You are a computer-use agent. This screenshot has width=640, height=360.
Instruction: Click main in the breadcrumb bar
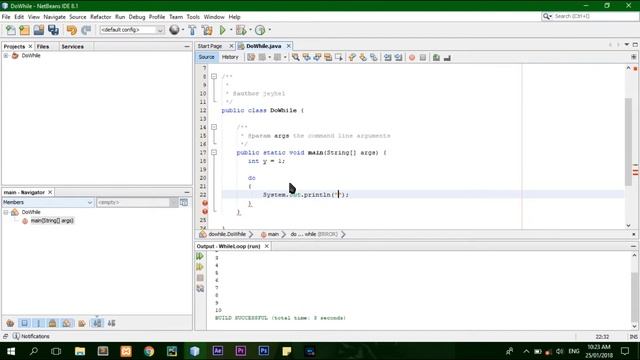[x=273, y=234]
